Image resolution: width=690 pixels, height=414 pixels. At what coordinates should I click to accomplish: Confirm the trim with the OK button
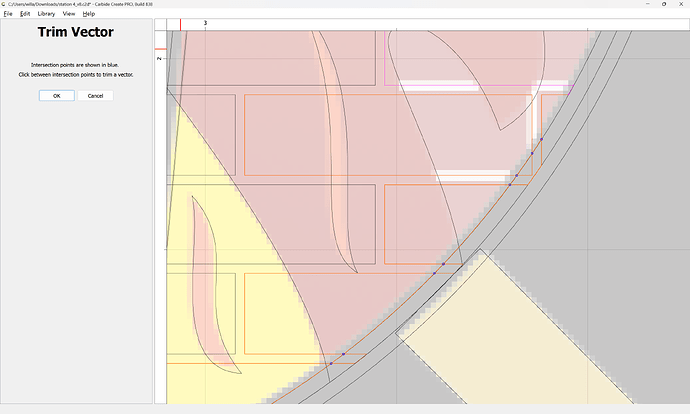pyautogui.click(x=56, y=96)
